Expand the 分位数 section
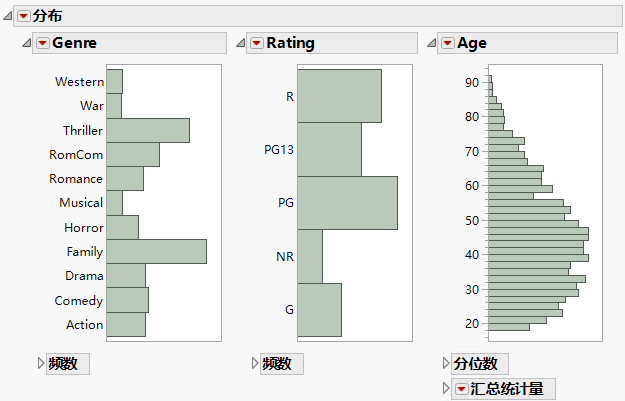The width and height of the screenshot is (625, 401). tap(446, 364)
